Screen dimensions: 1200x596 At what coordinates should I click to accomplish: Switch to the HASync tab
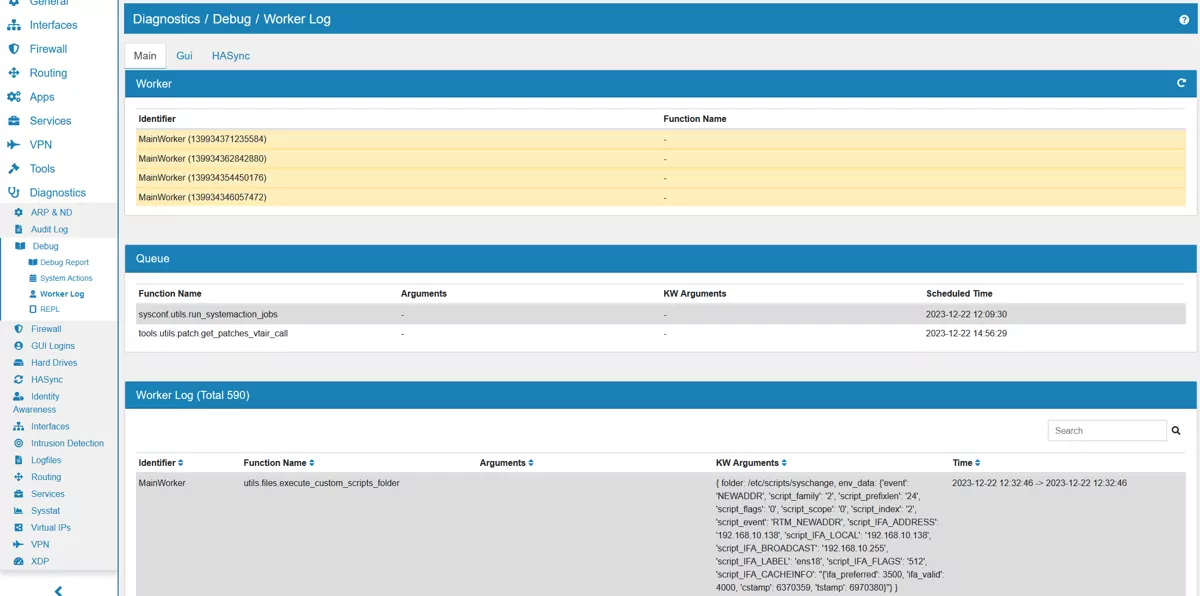tap(231, 56)
